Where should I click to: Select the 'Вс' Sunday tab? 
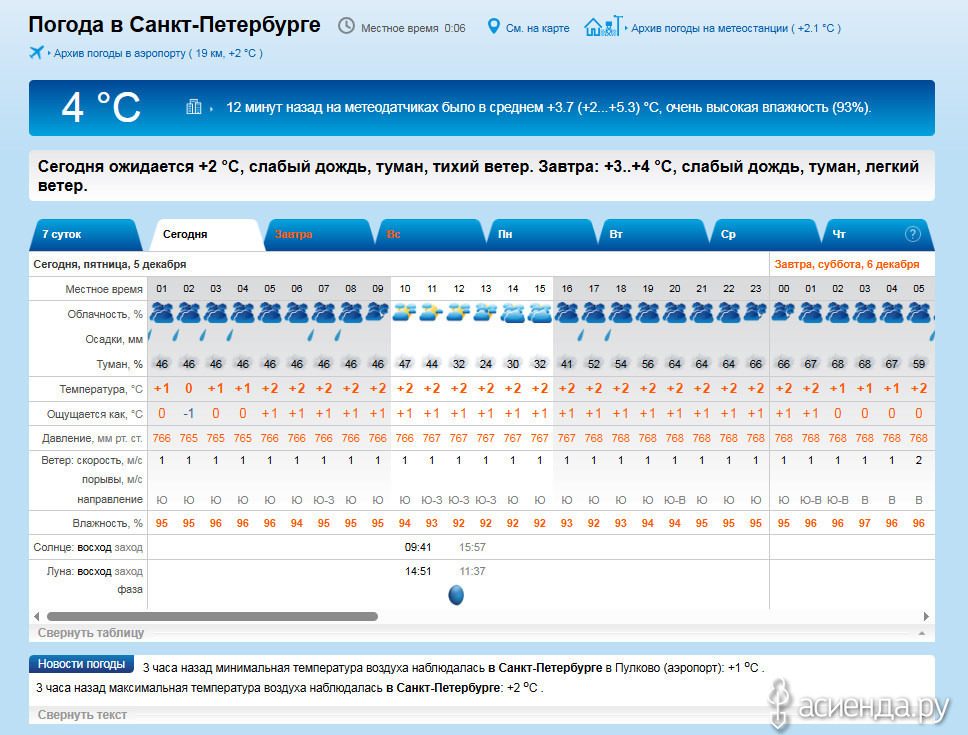tap(394, 234)
